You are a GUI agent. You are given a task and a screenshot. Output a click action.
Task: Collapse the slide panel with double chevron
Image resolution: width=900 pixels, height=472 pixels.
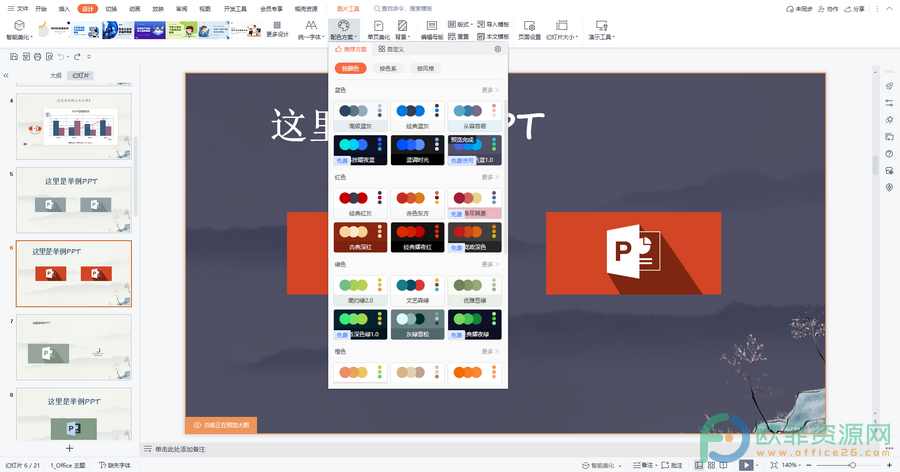pos(6,75)
